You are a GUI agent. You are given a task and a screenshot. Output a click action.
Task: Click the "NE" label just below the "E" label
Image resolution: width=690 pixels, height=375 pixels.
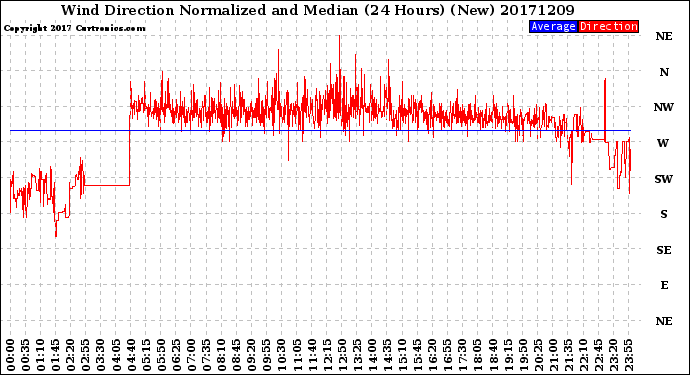coord(664,321)
